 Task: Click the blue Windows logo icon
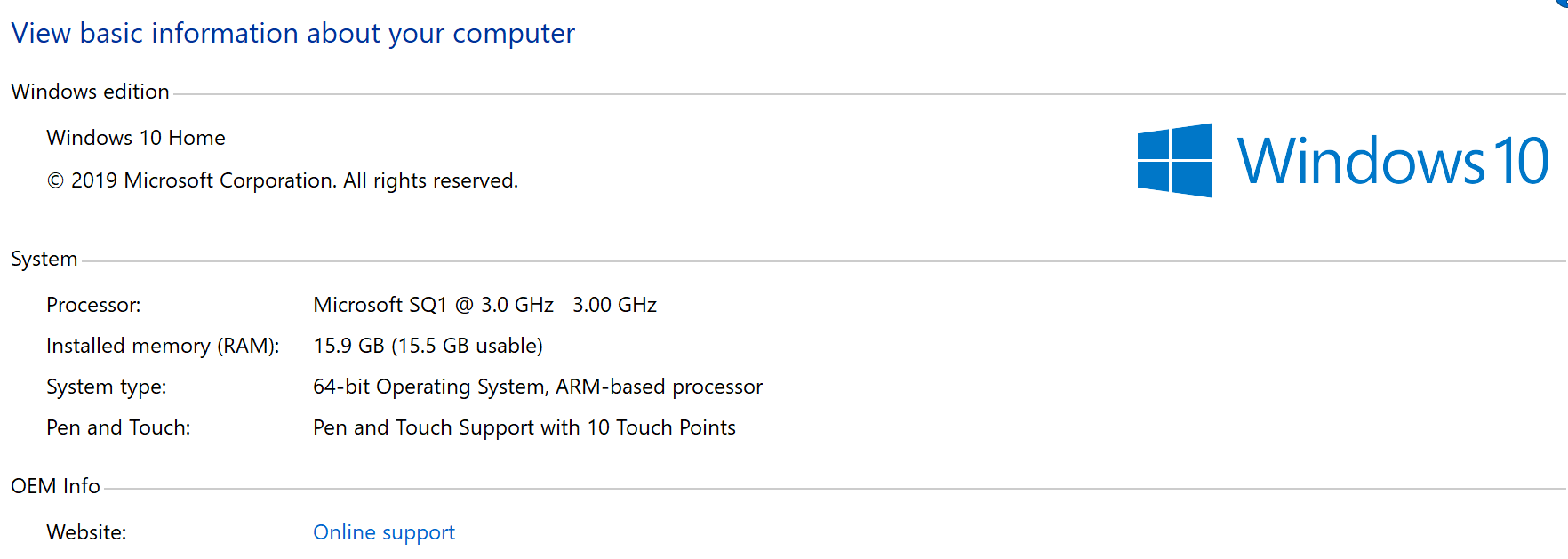[x=1174, y=161]
